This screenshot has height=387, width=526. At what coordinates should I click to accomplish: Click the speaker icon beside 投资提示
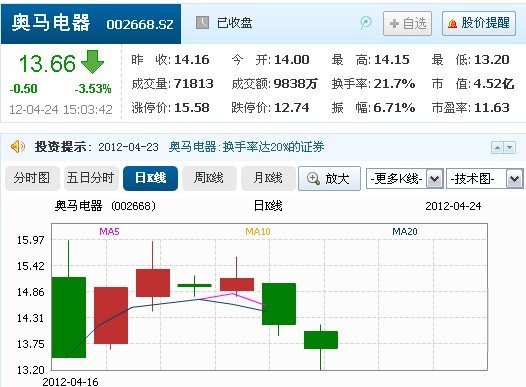[17, 147]
